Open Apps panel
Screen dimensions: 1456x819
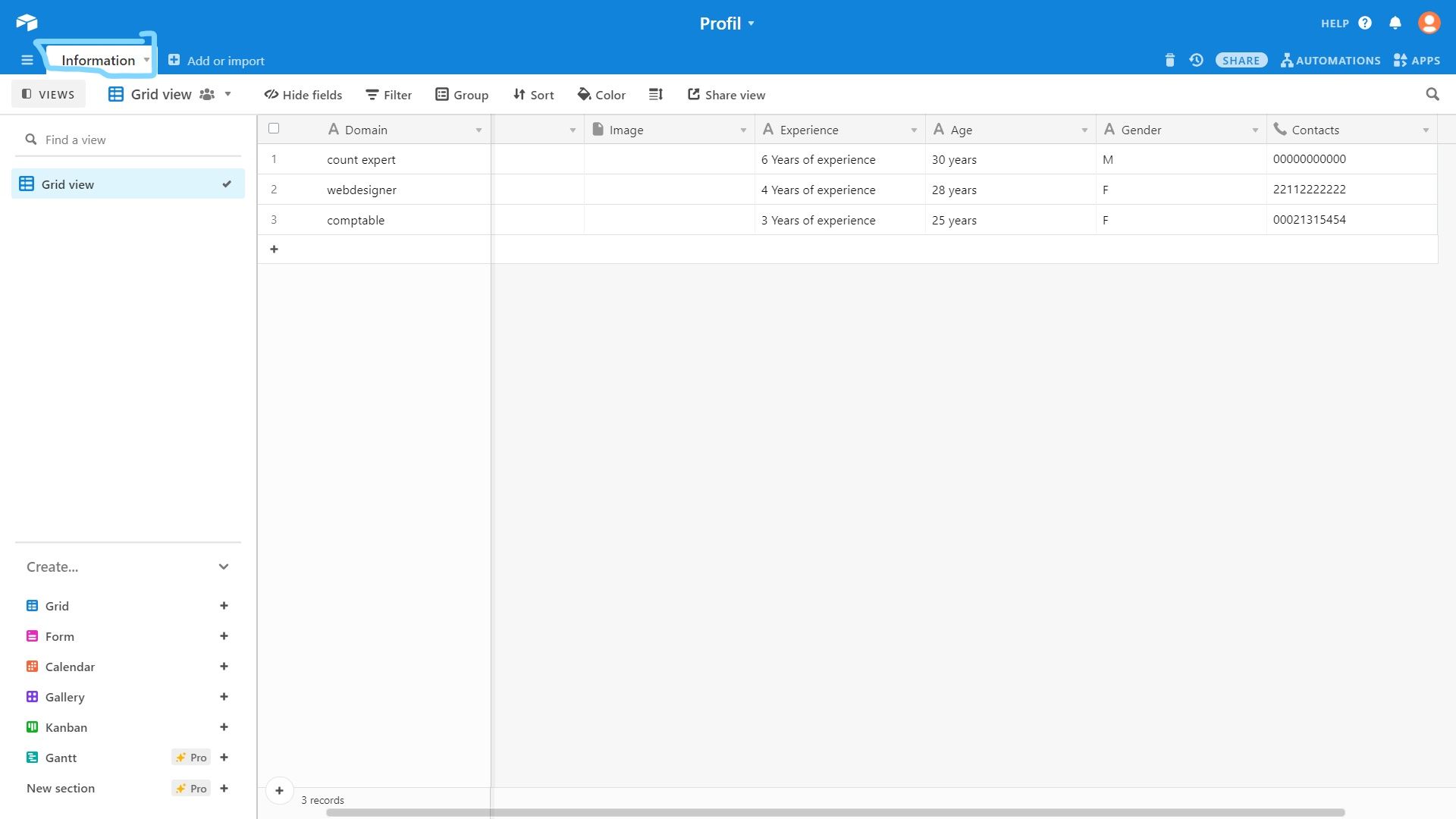[1417, 61]
